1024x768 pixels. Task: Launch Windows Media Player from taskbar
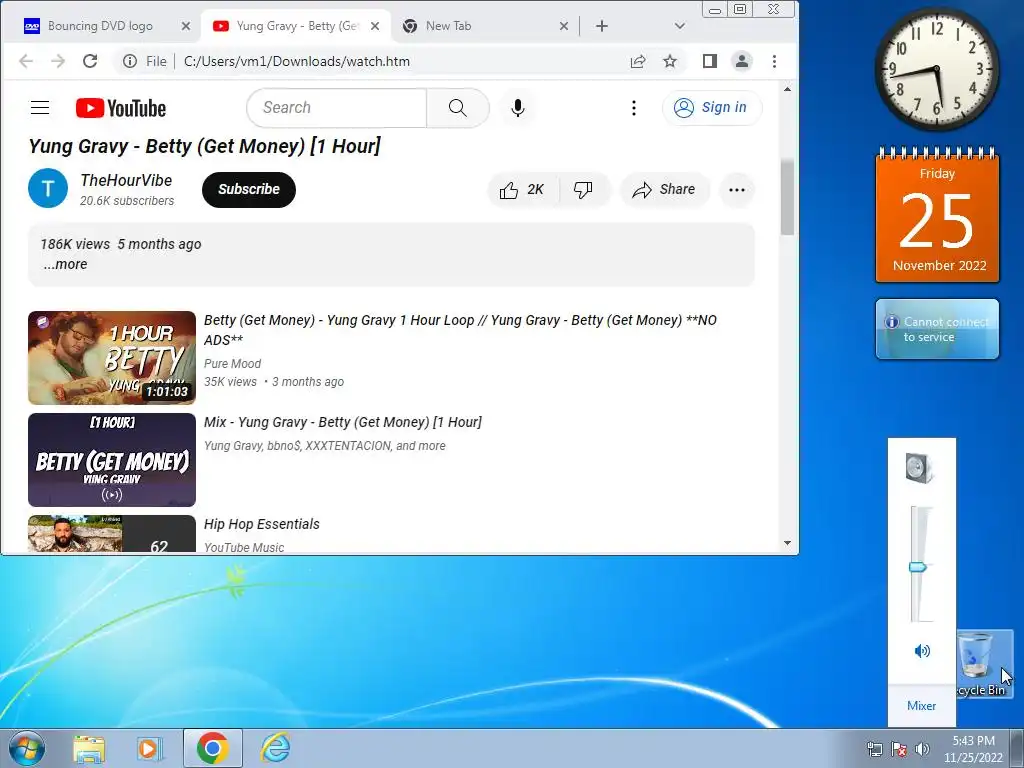[149, 748]
